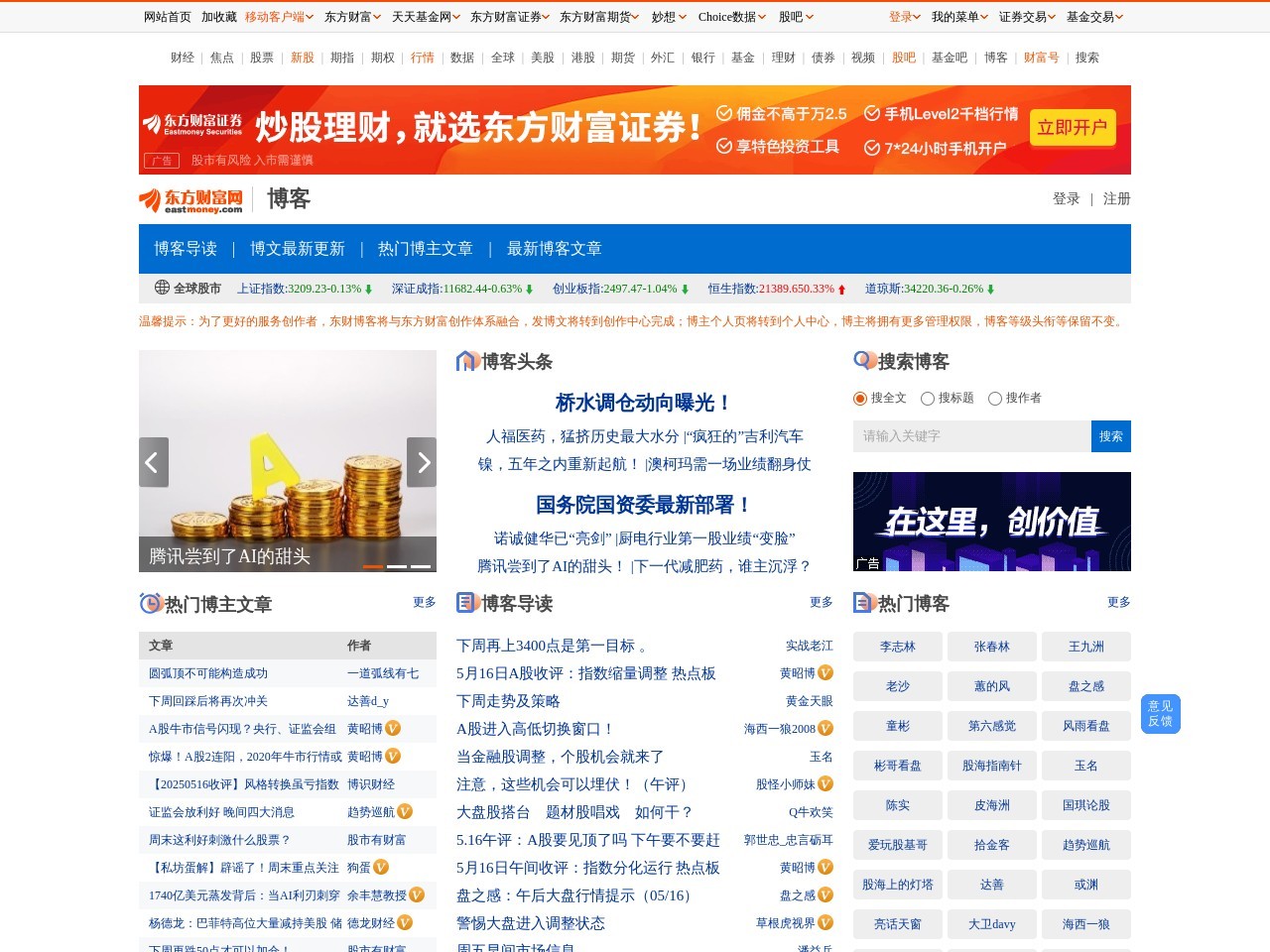
Task: Click 注册 link in blog header
Action: point(1117,199)
